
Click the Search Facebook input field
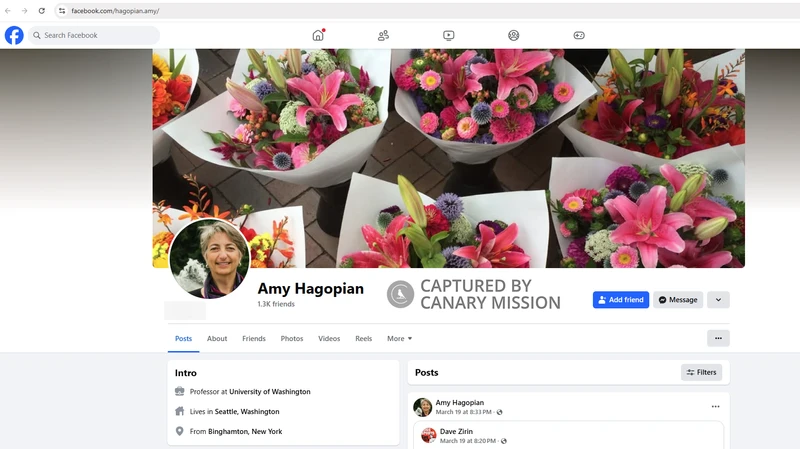(x=94, y=35)
